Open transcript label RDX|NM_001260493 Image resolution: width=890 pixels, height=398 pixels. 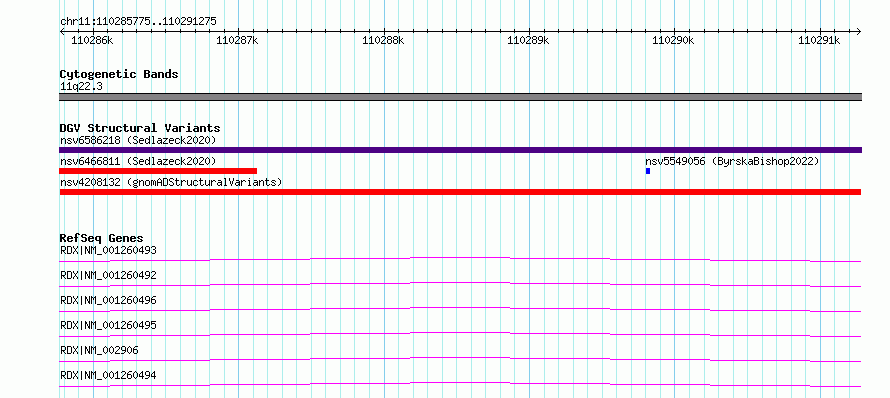point(108,250)
